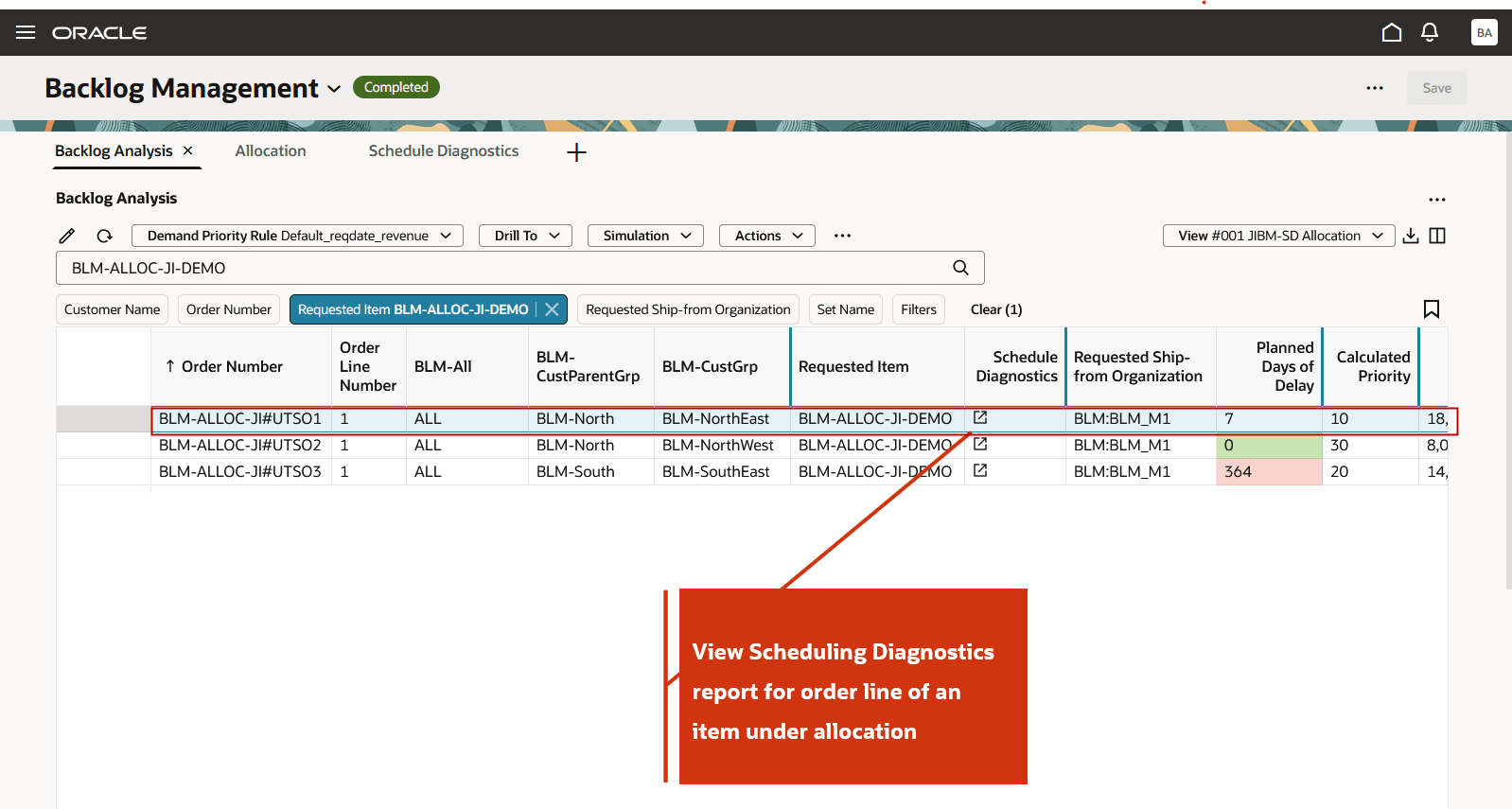This screenshot has height=809, width=1512.
Task: Click the BLM-South parent group cell
Action: click(x=591, y=471)
